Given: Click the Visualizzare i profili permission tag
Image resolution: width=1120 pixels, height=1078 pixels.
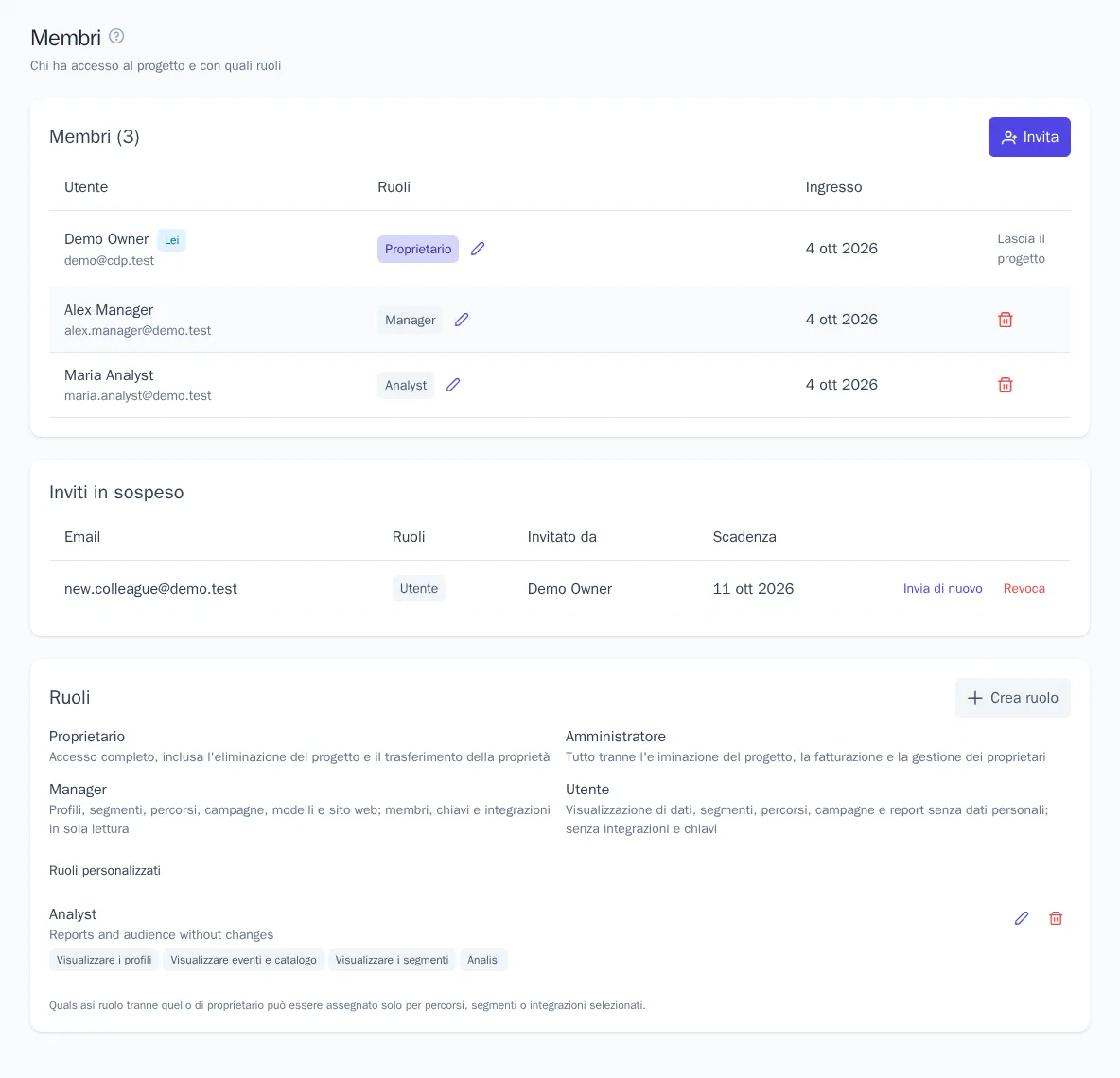Looking at the screenshot, I should (104, 960).
